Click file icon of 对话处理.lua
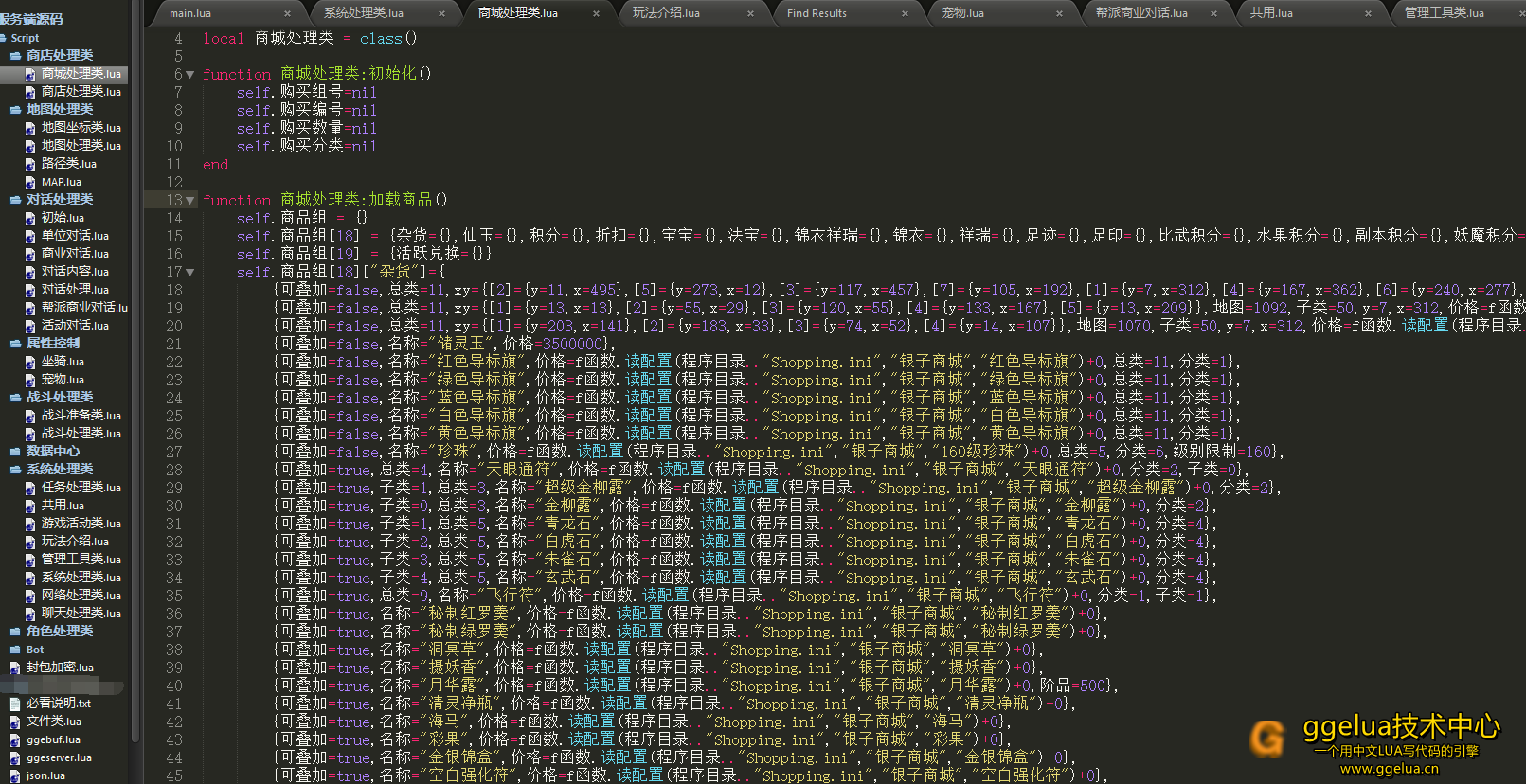 tap(30, 290)
